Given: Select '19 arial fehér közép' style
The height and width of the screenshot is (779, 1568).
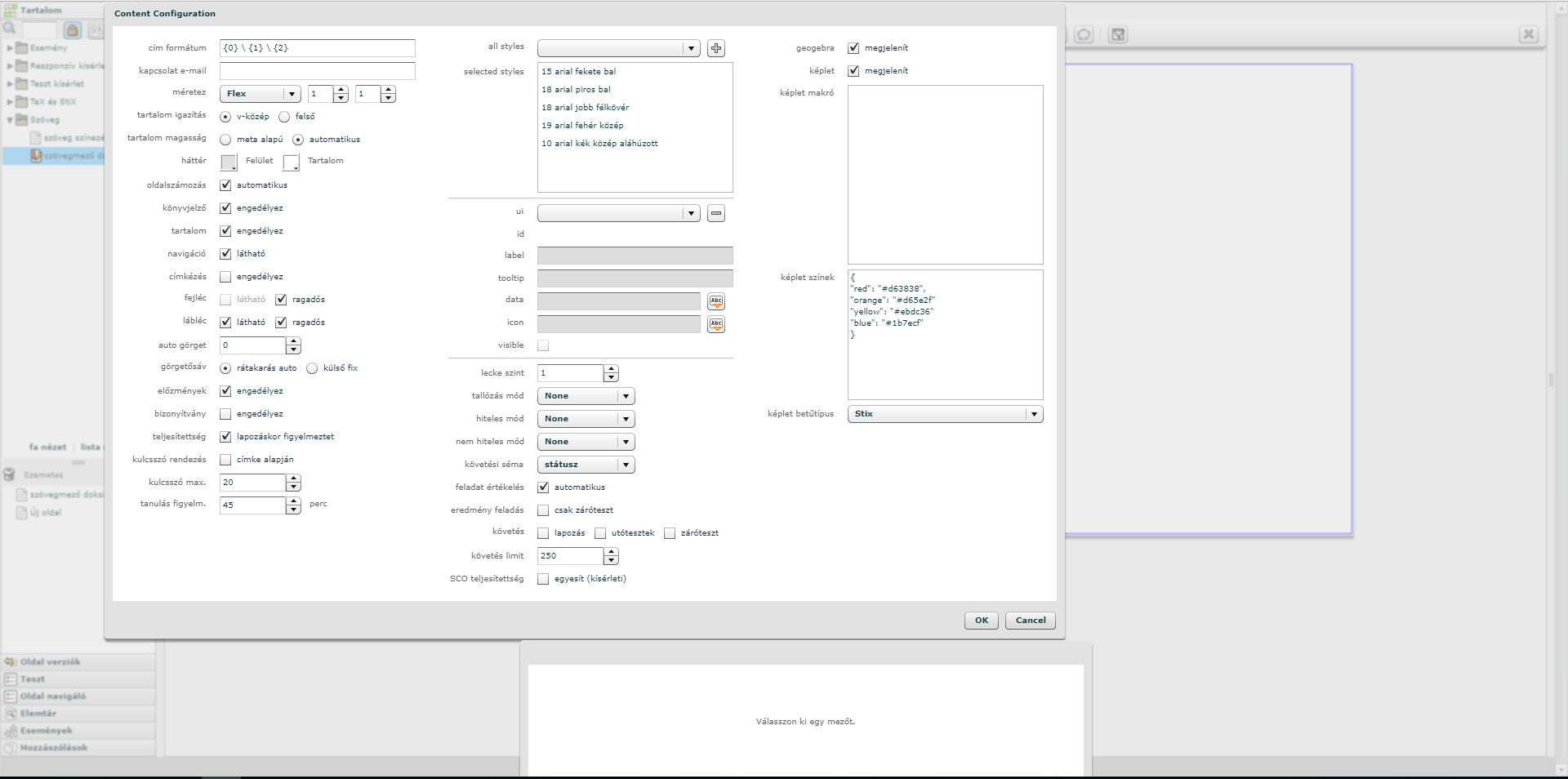Looking at the screenshot, I should click(582, 126).
